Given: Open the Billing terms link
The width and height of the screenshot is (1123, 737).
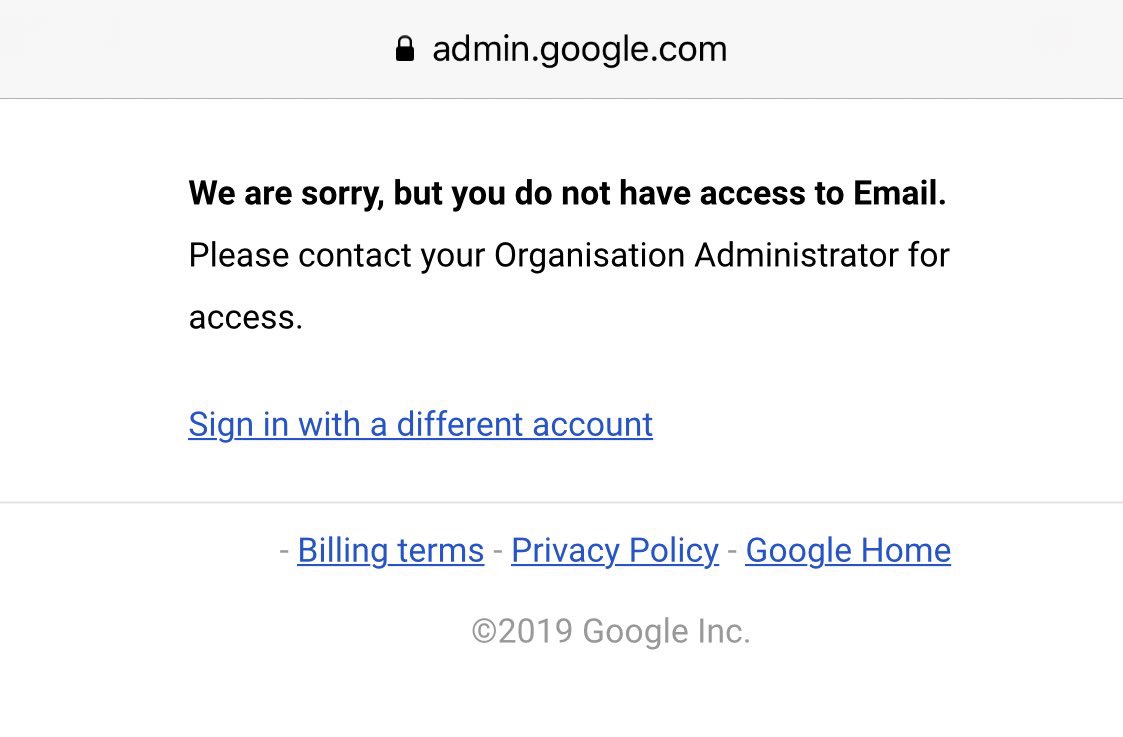Looking at the screenshot, I should (x=390, y=551).
